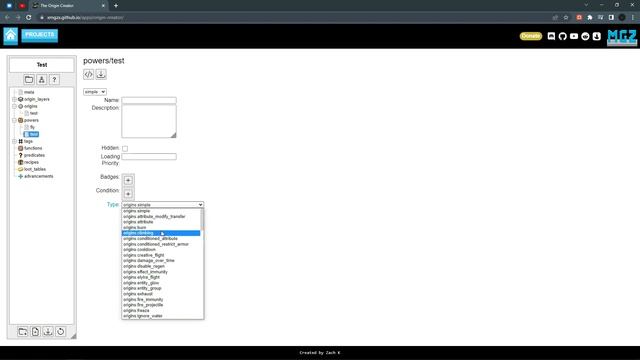Choose origins:conditioned_attribute option

point(161,238)
